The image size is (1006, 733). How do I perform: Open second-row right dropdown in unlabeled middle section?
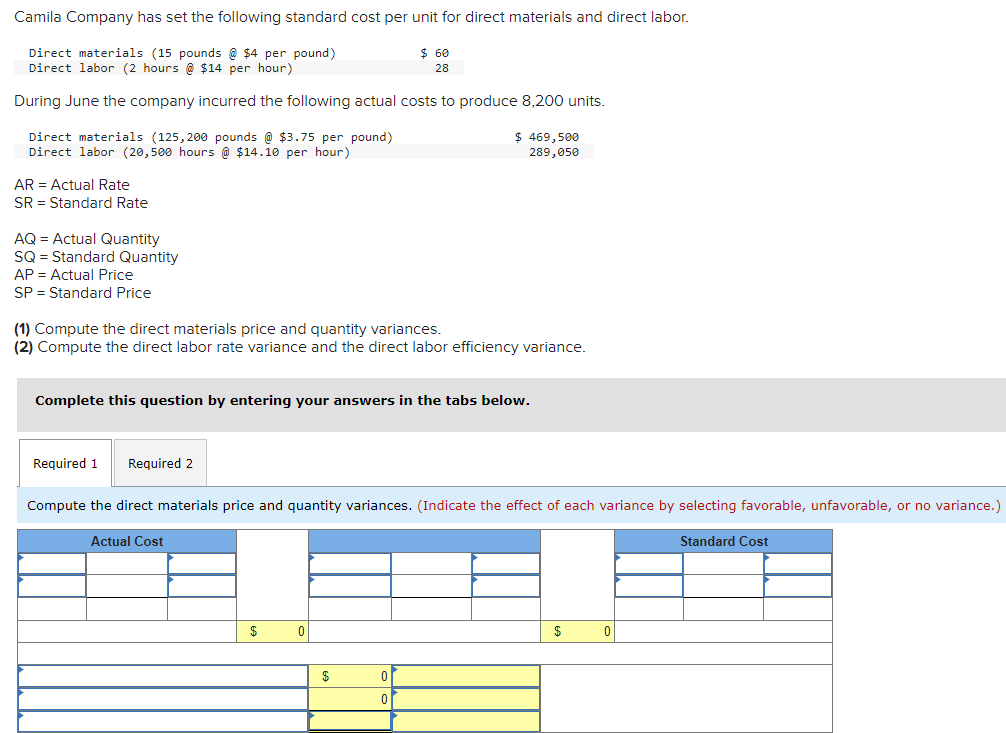tap(506, 585)
